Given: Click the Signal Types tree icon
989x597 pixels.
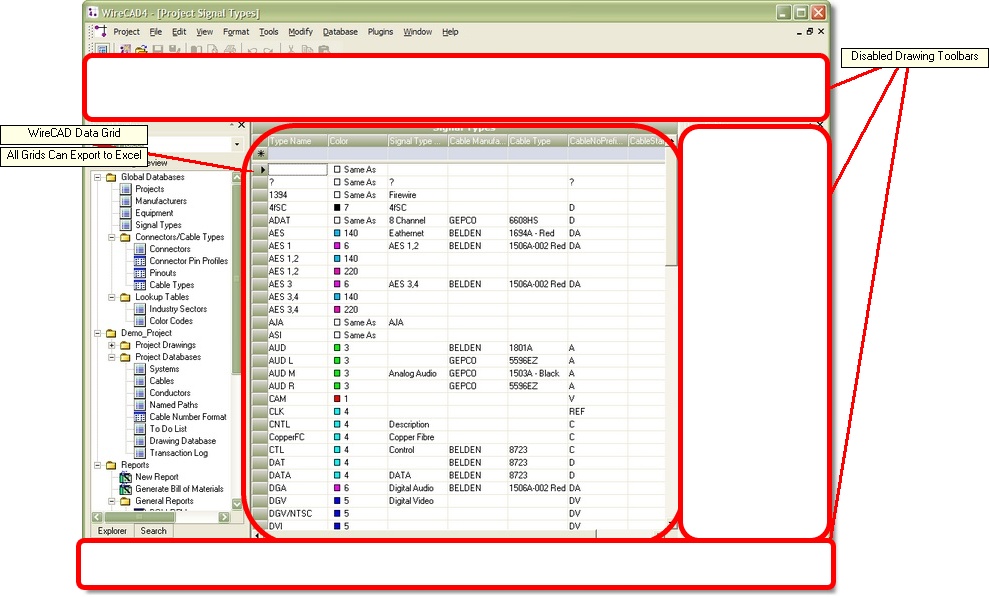Looking at the screenshot, I should [126, 225].
